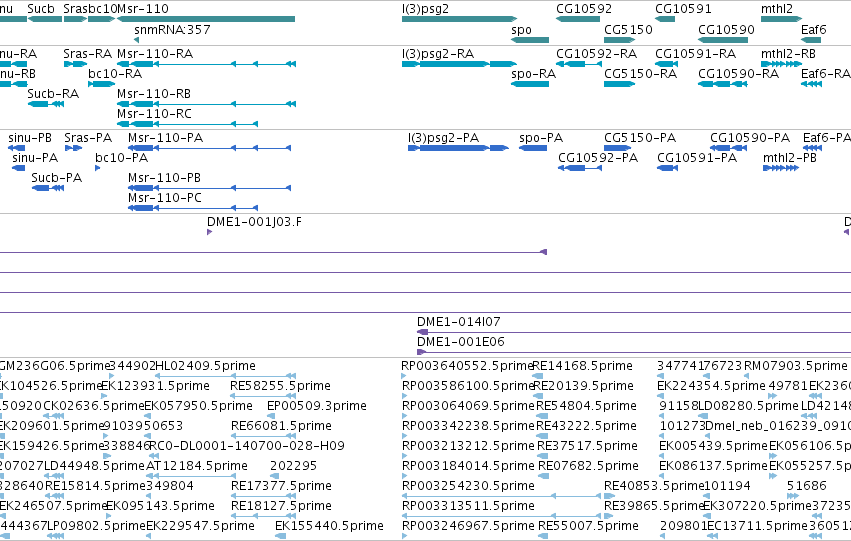Click the CG10591 gene label
851x541 pixels.
[683, 9]
